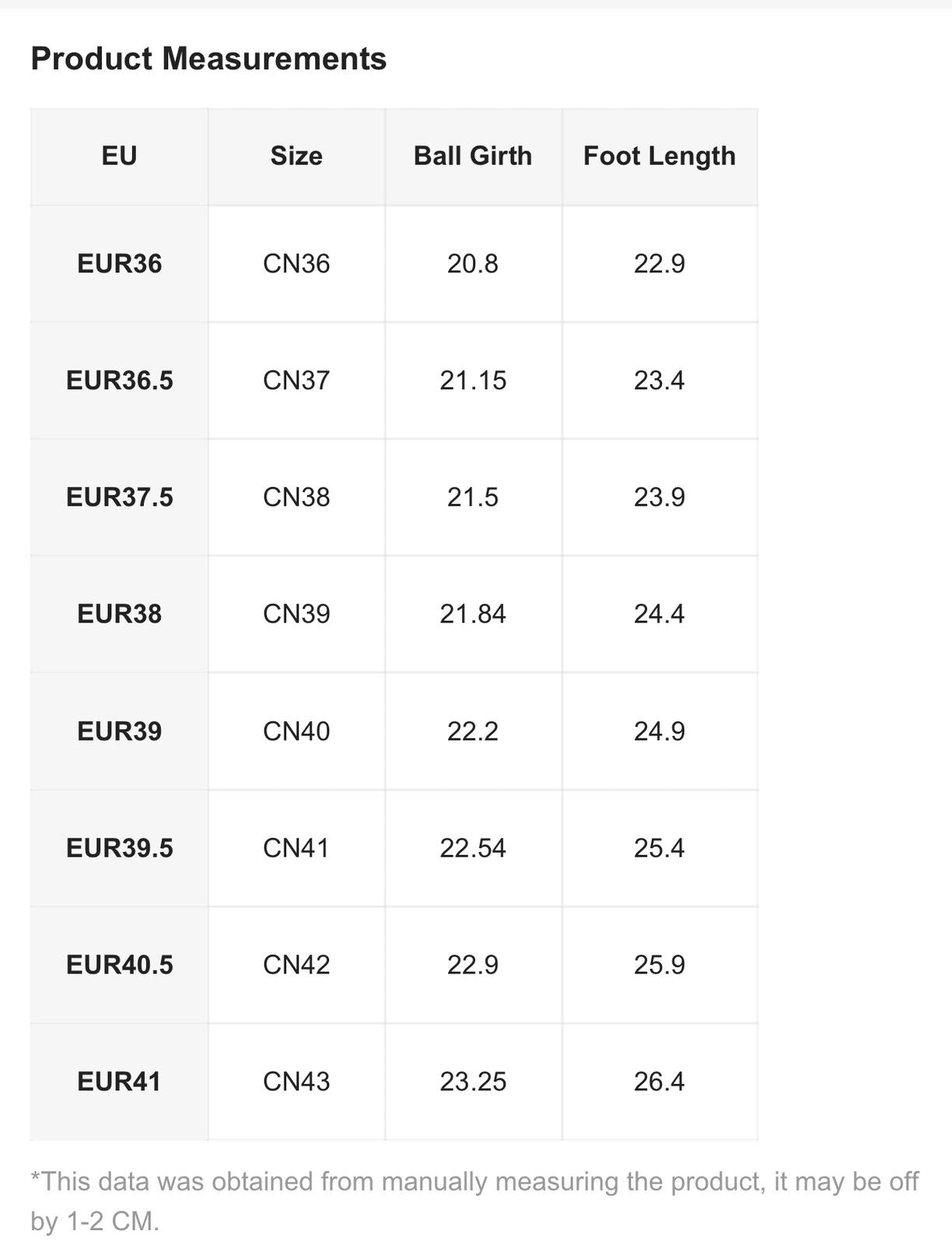952x1245 pixels.
Task: Click the 25.9 foot length value
Action: pyautogui.click(x=659, y=965)
